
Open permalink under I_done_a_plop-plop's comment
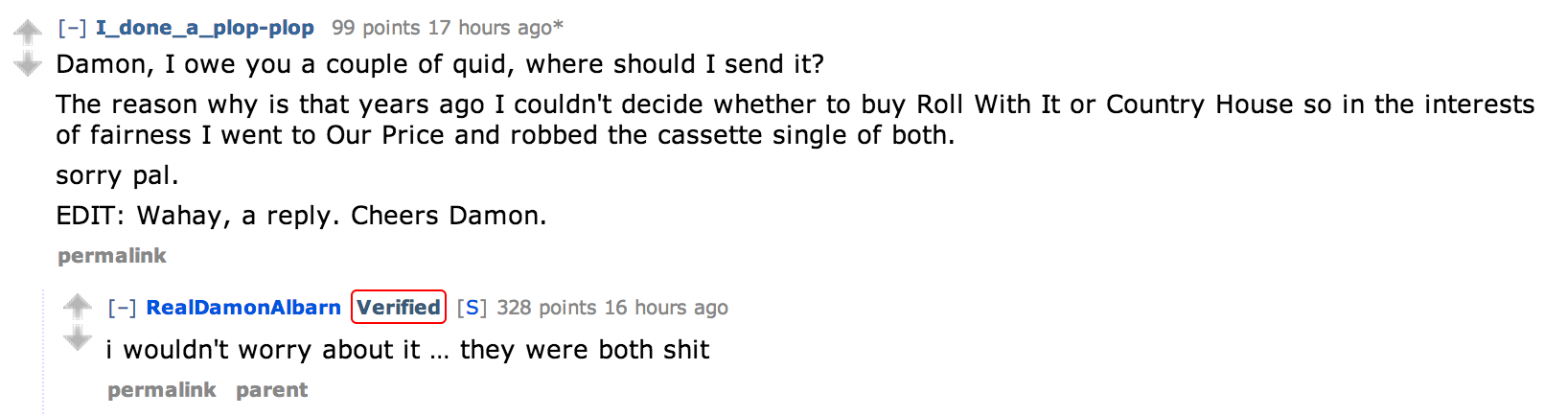click(112, 256)
